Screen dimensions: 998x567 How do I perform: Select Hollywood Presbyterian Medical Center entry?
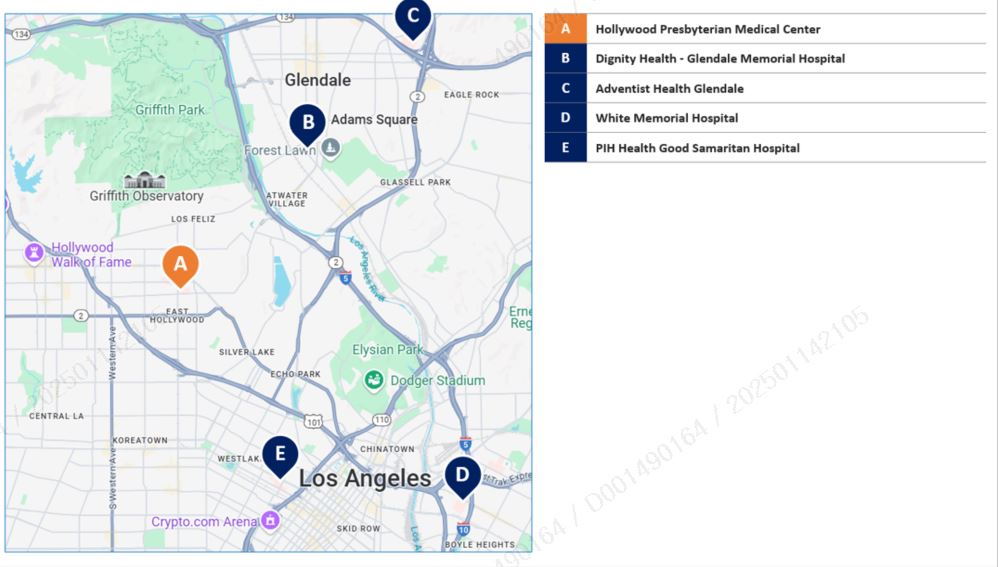[707, 29]
